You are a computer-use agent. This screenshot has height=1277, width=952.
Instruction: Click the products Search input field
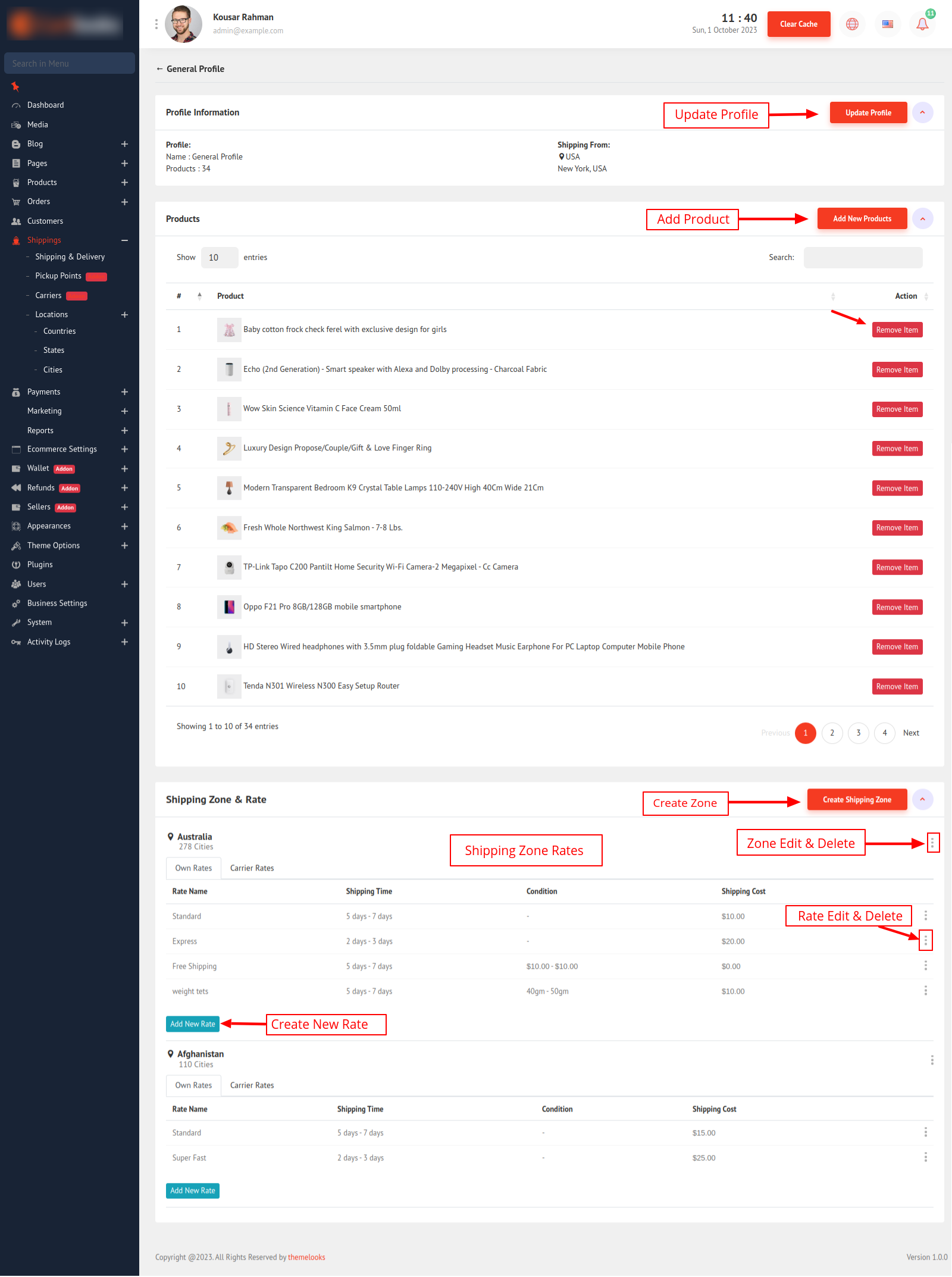click(863, 258)
